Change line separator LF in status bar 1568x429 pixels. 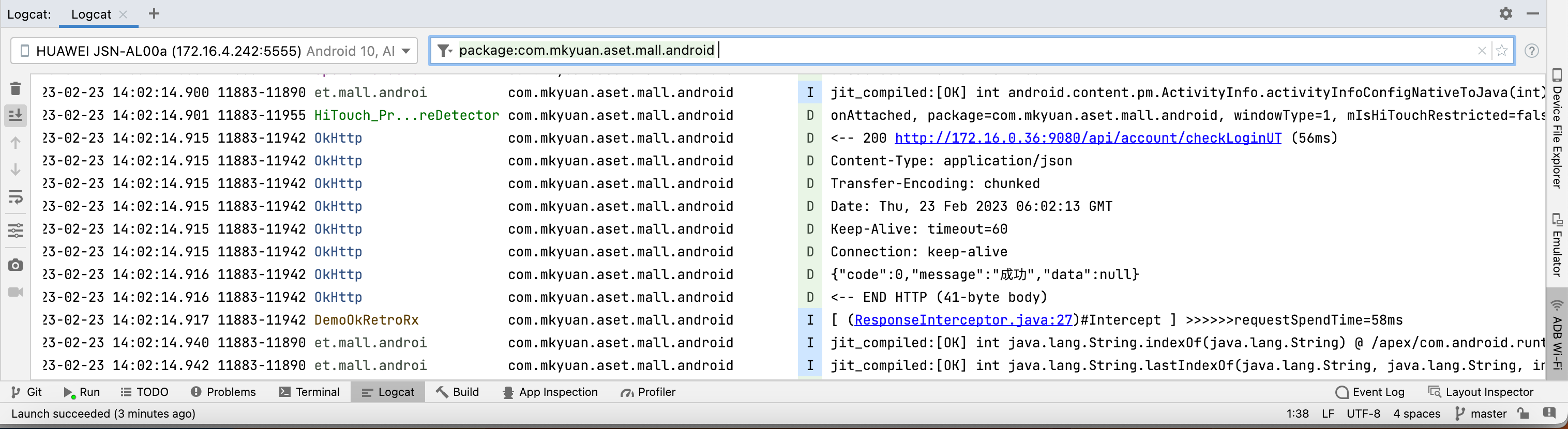1328,414
